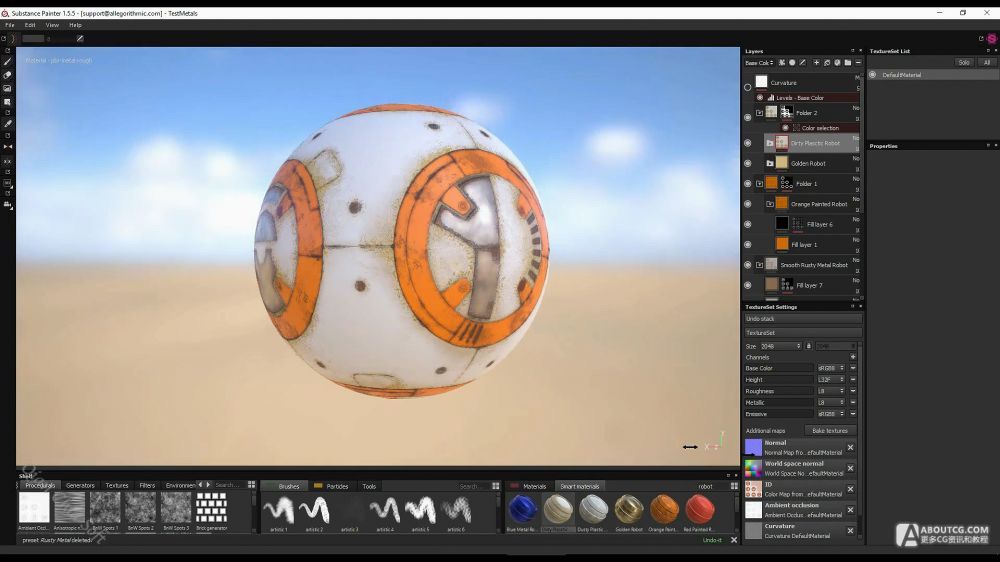Remove the Metallic channel
The width and height of the screenshot is (1000, 562).
tap(853, 403)
